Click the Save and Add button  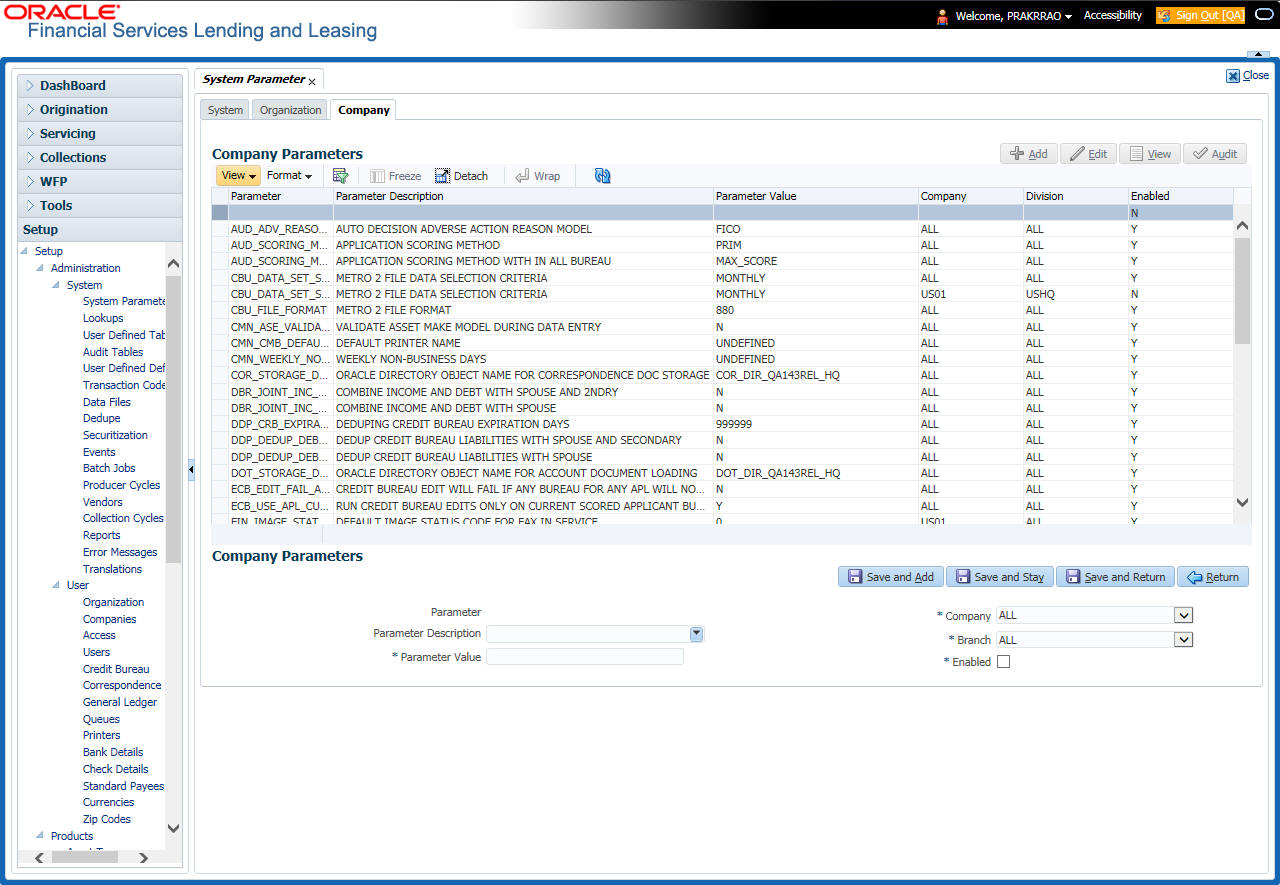coord(890,577)
